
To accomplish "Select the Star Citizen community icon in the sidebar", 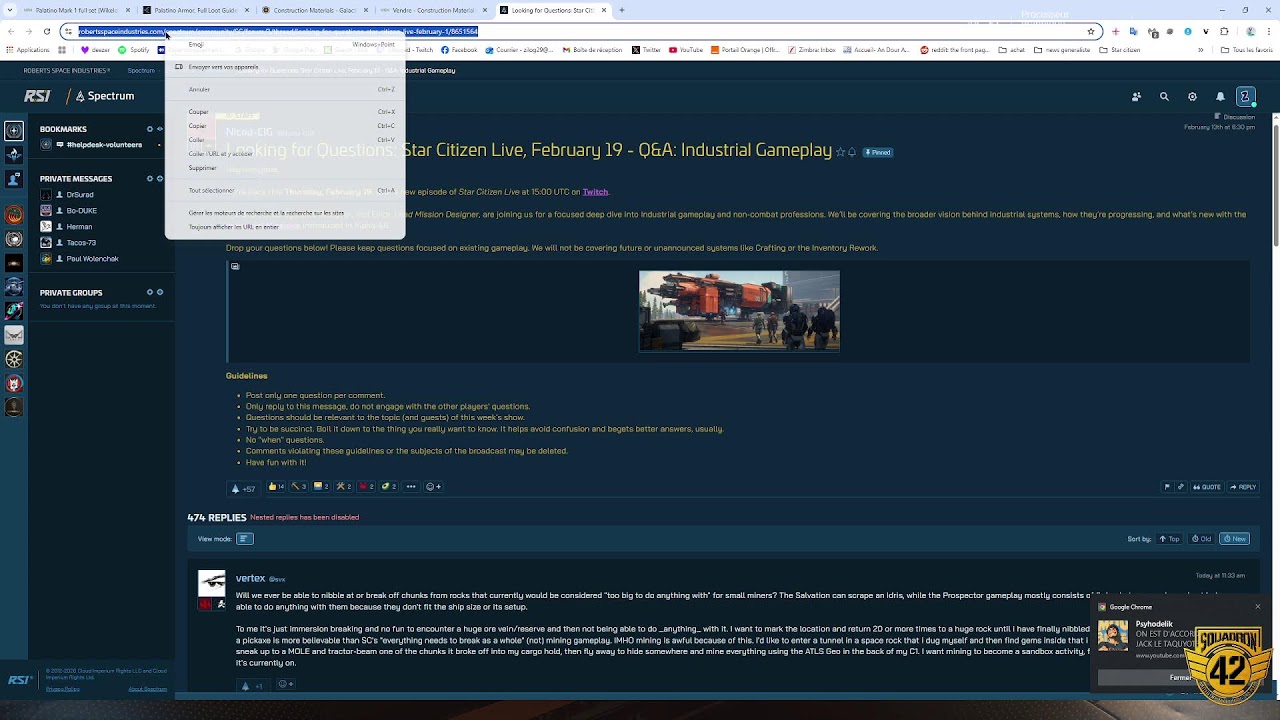I will [14, 130].
